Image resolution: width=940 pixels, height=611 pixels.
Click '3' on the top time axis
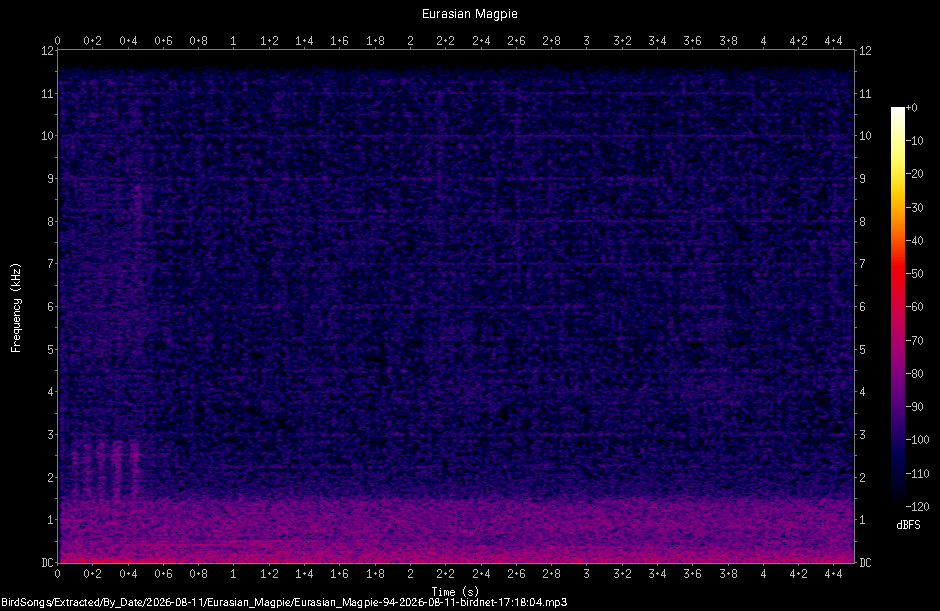586,41
